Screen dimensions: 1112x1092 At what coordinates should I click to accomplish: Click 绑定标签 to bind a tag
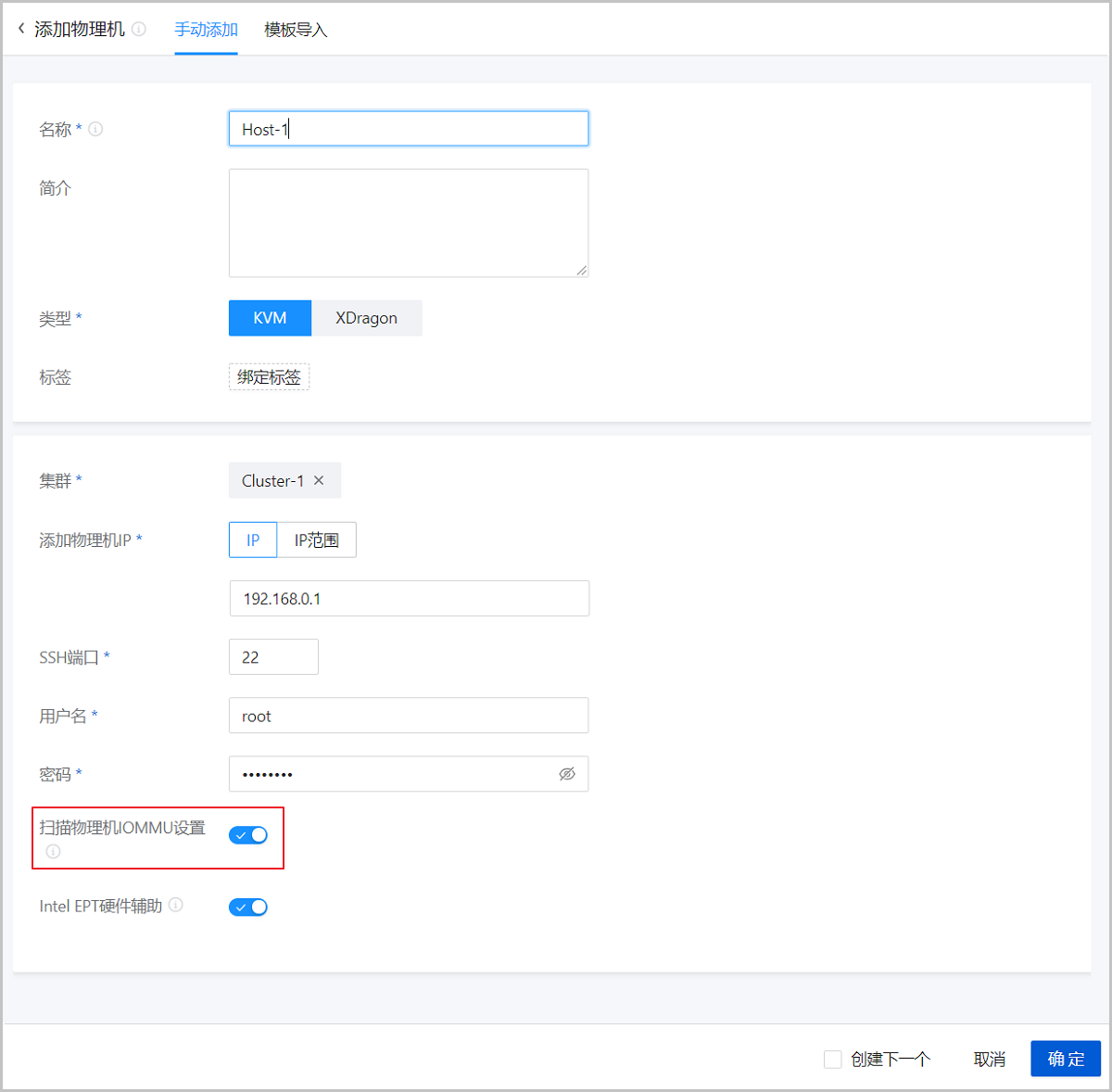(269, 376)
